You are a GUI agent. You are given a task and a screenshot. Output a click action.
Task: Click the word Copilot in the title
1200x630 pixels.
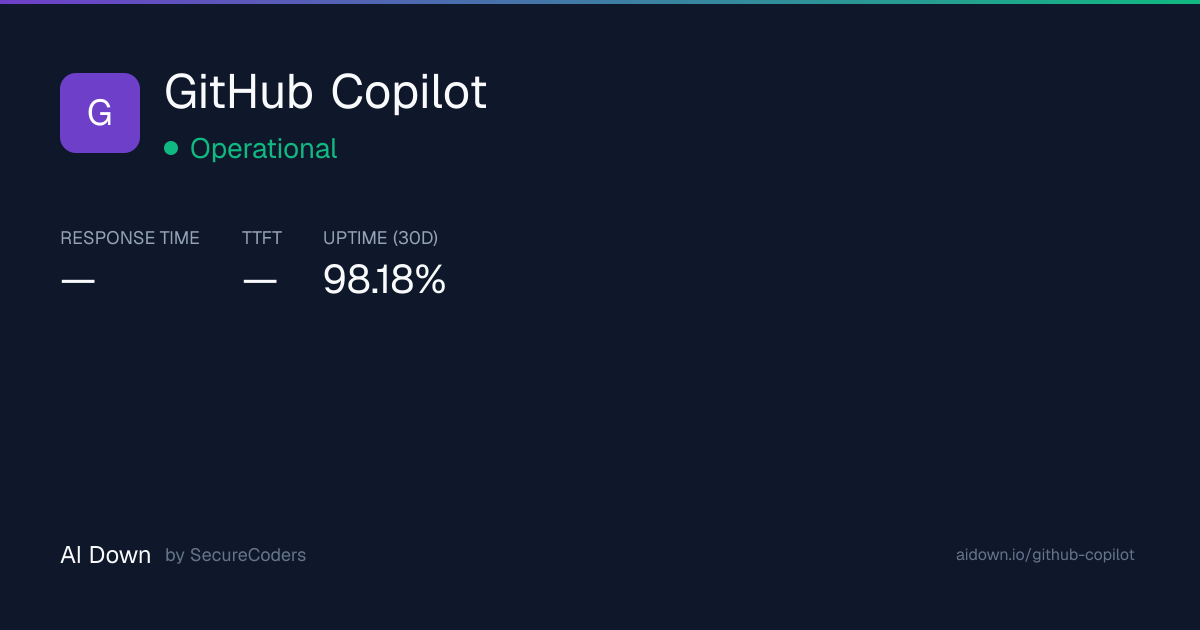pos(409,92)
